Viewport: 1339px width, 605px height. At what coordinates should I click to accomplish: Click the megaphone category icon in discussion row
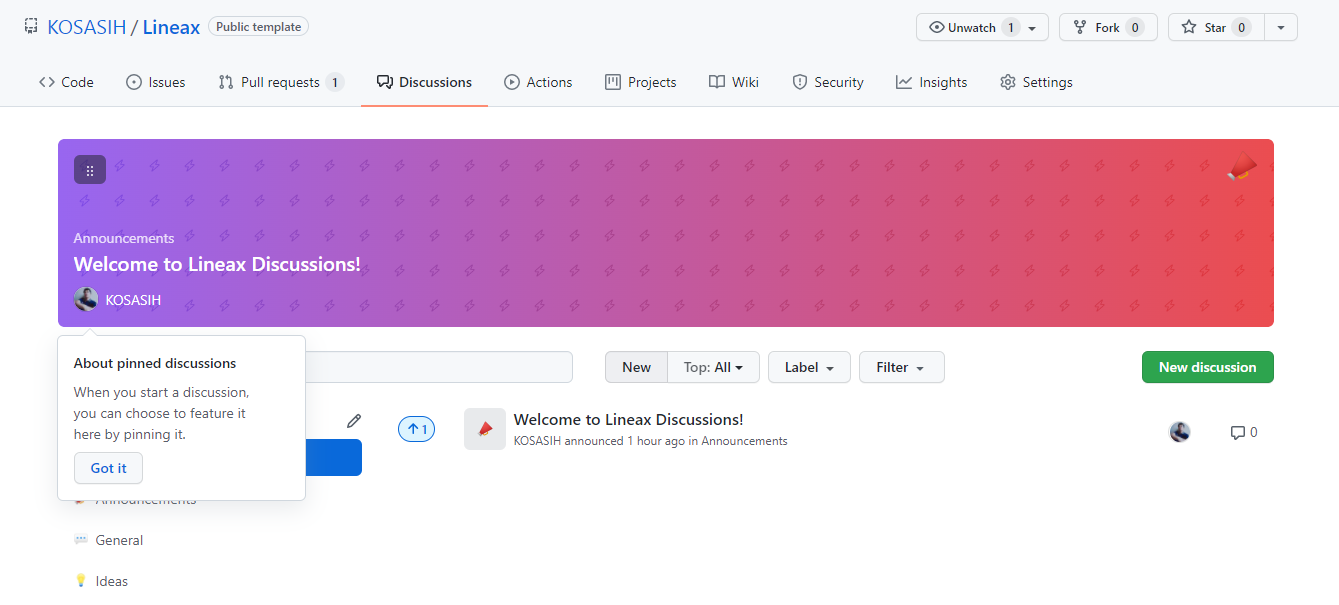tap(485, 429)
